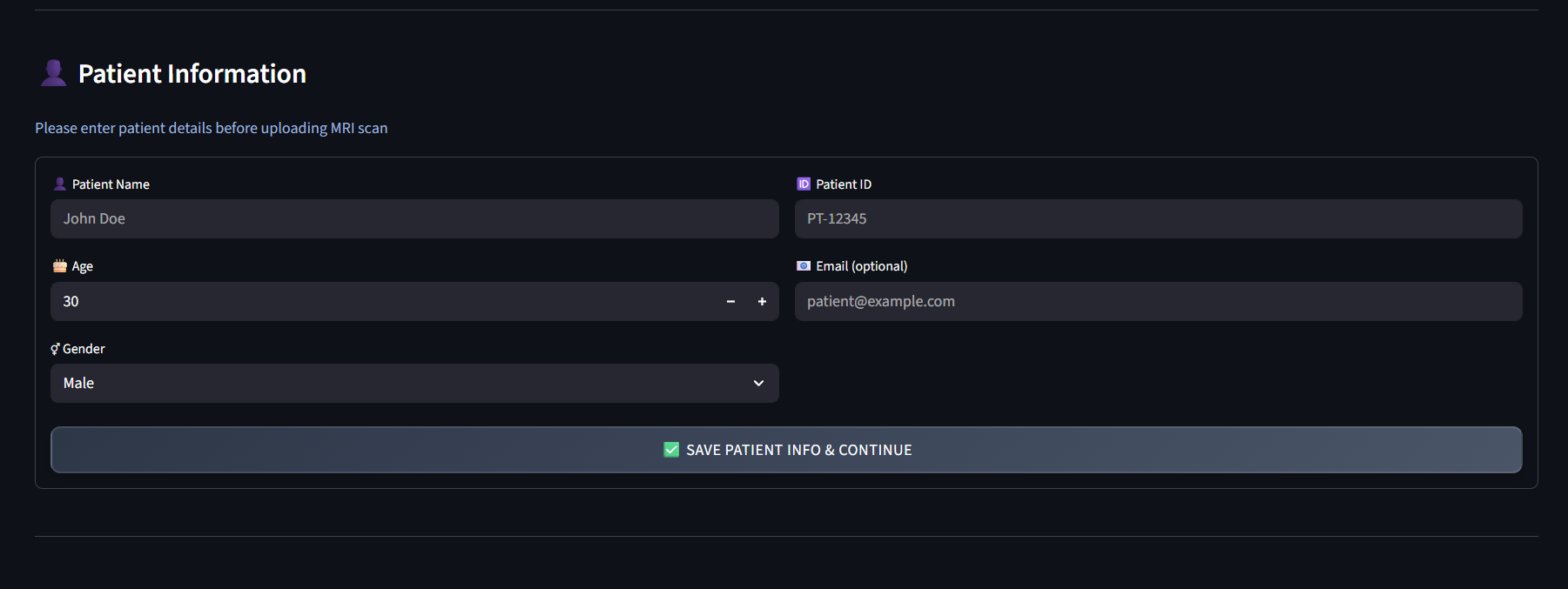
Task: Click the Gender label text
Action: (84, 349)
